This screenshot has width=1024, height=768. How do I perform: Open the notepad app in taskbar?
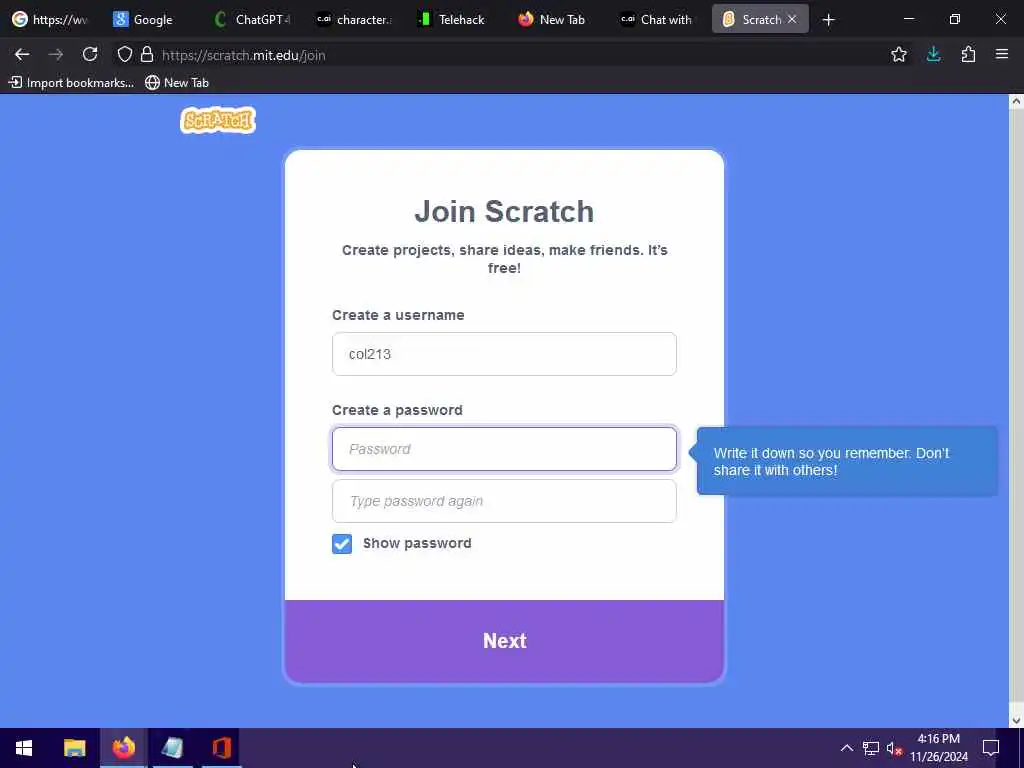click(x=172, y=748)
